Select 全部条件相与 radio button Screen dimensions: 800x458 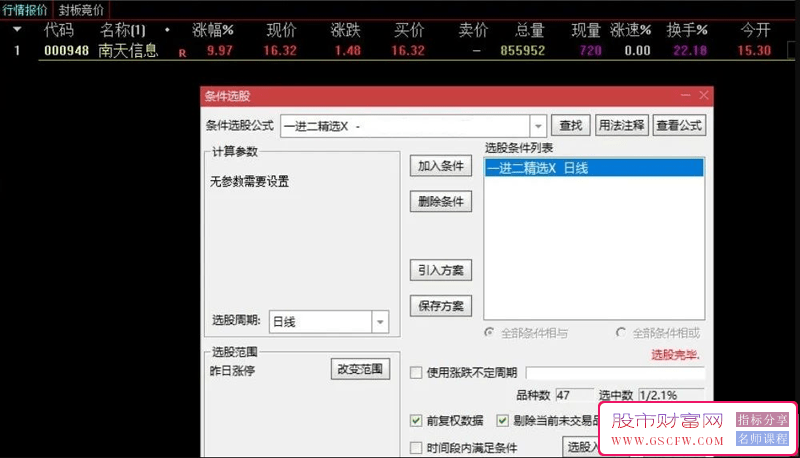click(x=489, y=333)
